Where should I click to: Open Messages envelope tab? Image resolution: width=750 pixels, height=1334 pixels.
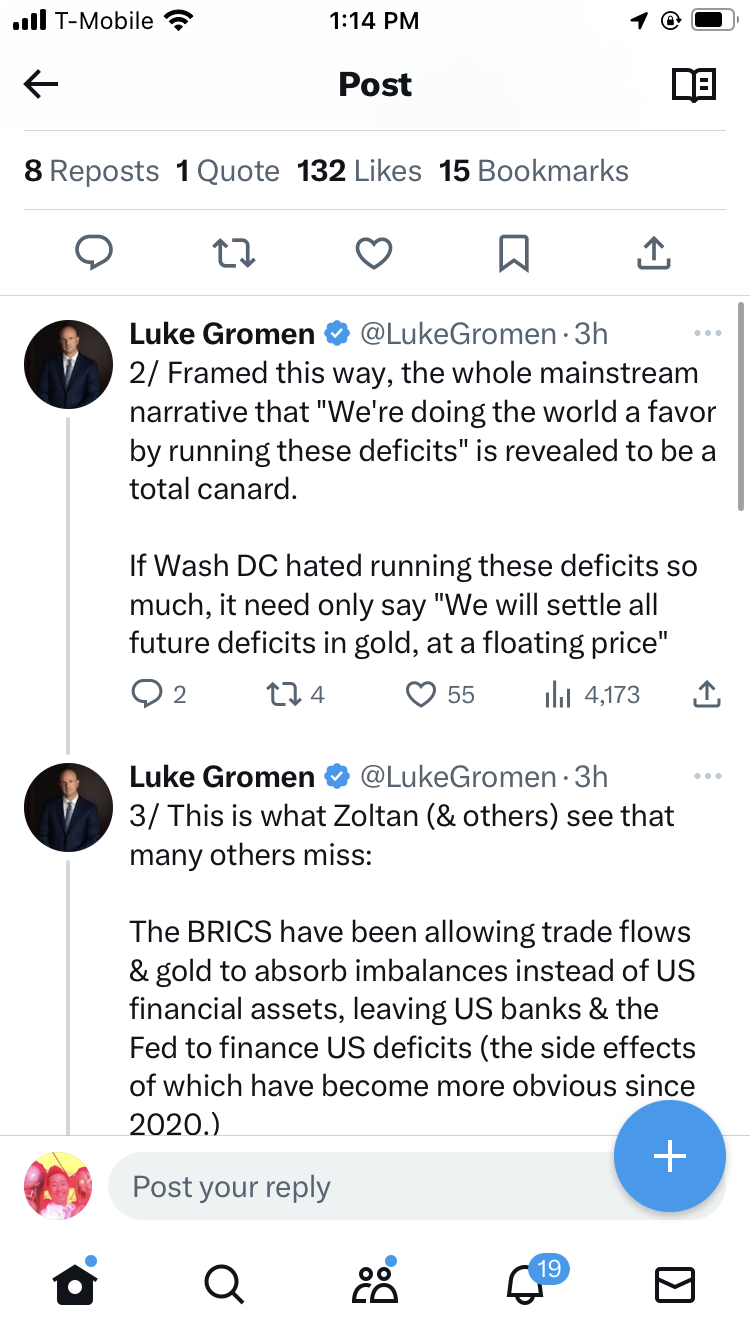674,1284
